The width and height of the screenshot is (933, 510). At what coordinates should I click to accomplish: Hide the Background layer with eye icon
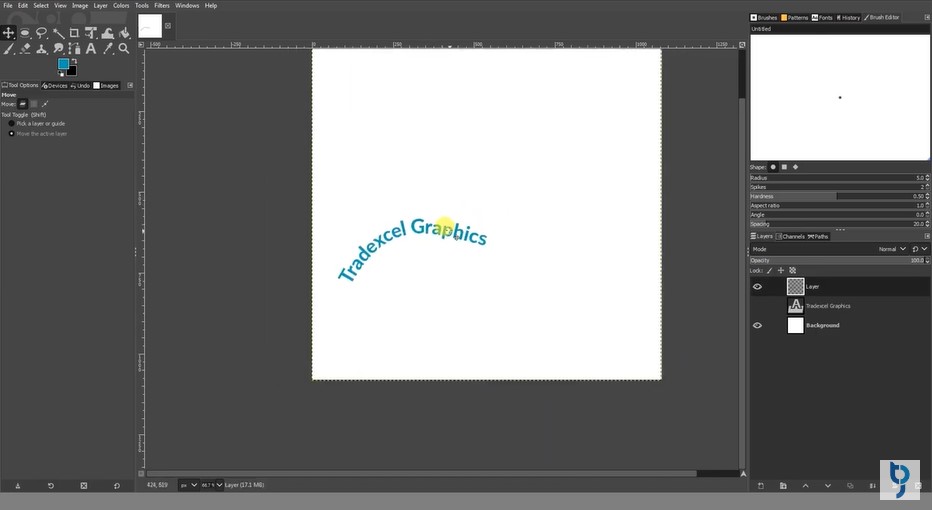click(757, 326)
